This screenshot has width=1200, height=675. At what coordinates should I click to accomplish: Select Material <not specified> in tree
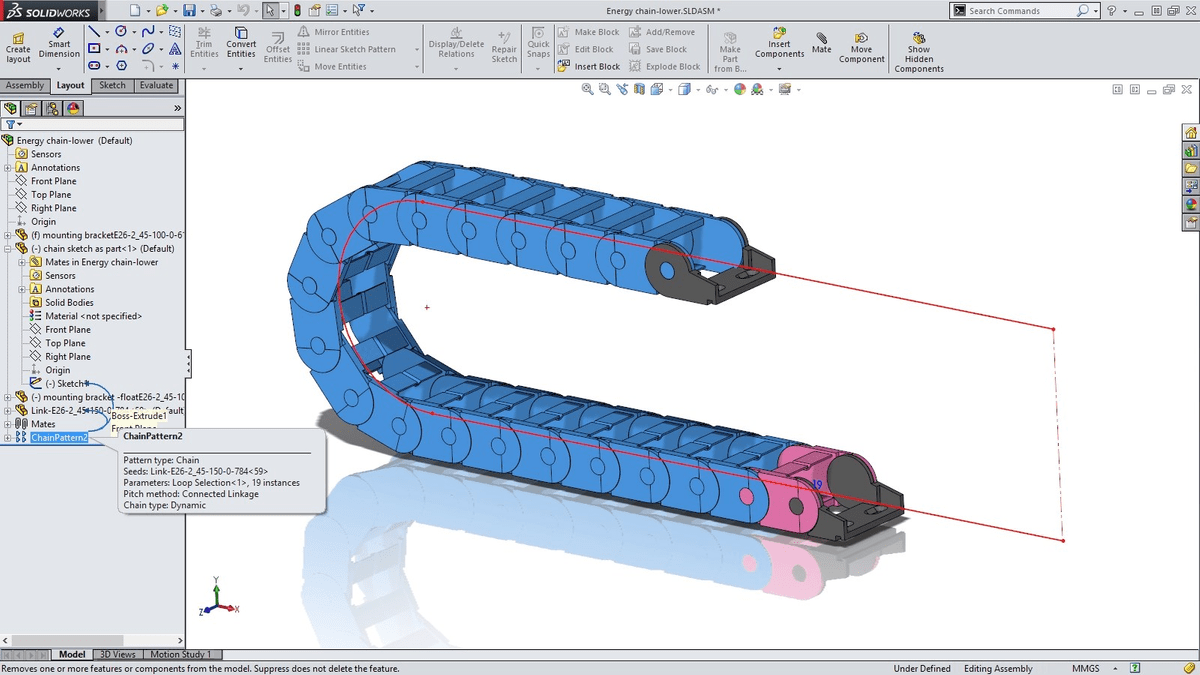click(x=93, y=316)
